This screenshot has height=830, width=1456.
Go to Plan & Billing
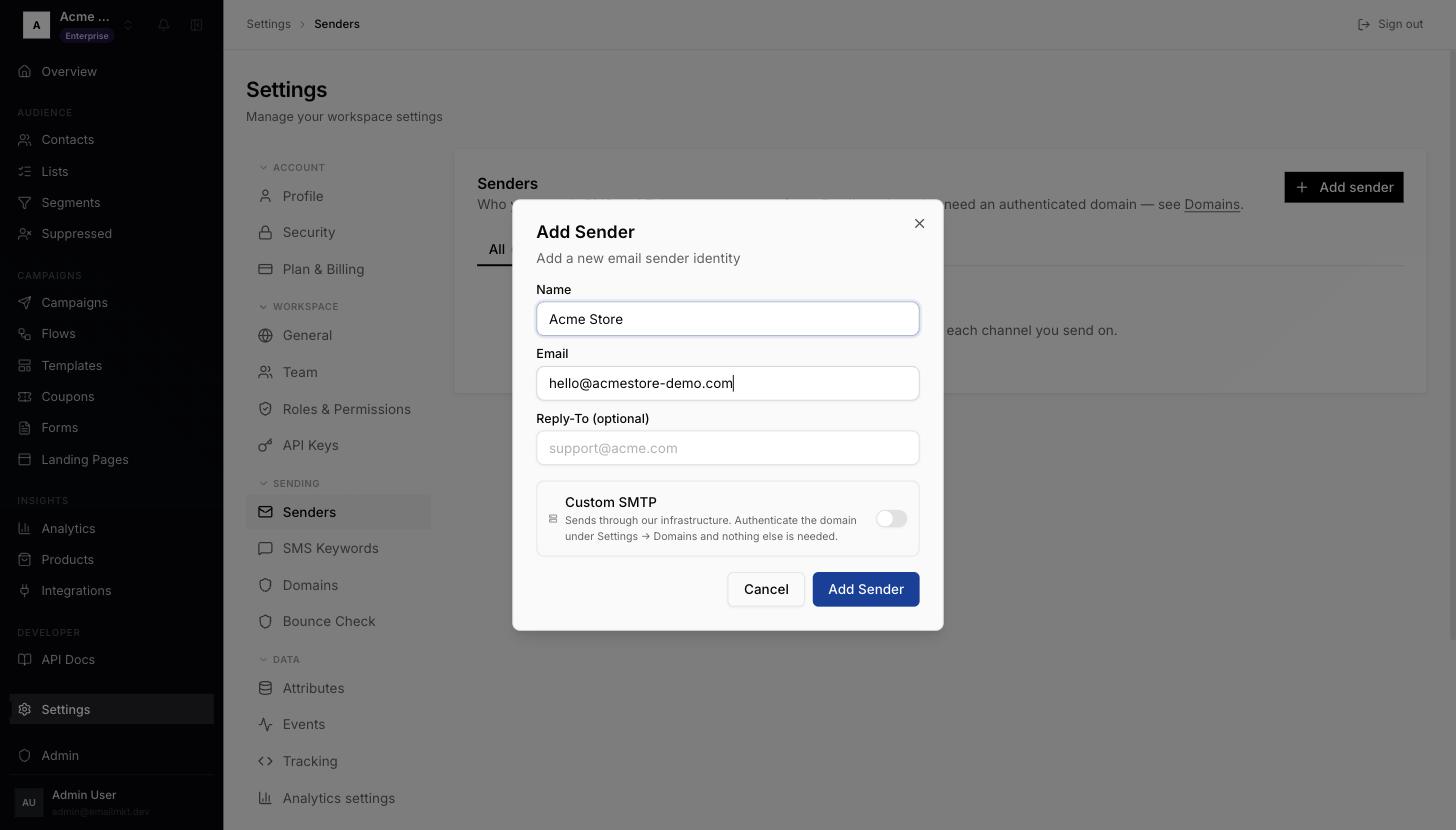pyautogui.click(x=338, y=269)
